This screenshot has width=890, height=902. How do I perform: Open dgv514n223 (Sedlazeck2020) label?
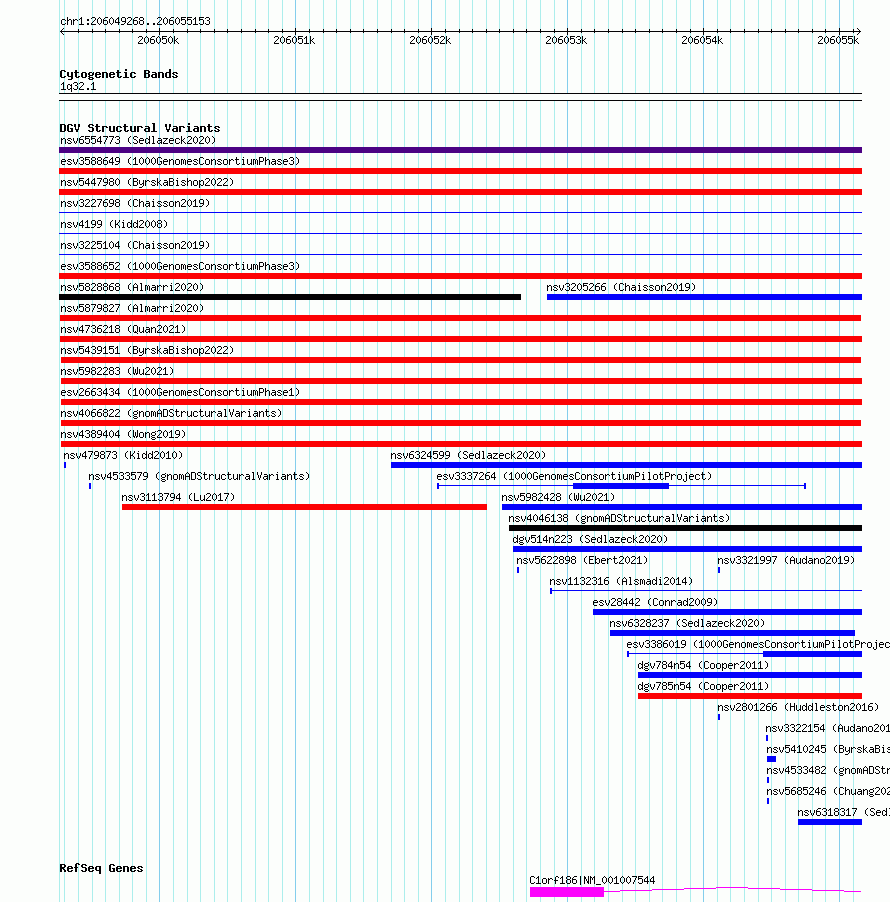point(590,540)
